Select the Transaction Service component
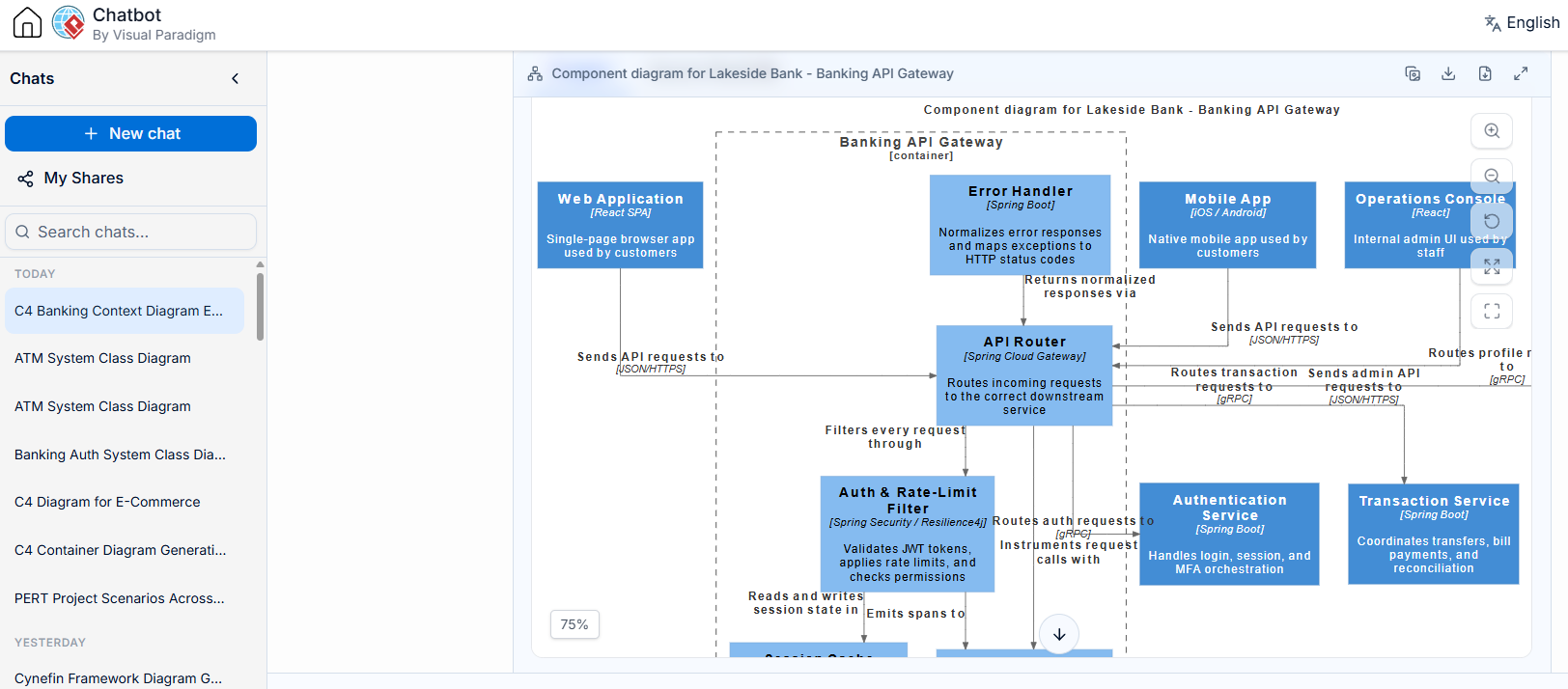This screenshot has height=689, width=1568. 1434,534
